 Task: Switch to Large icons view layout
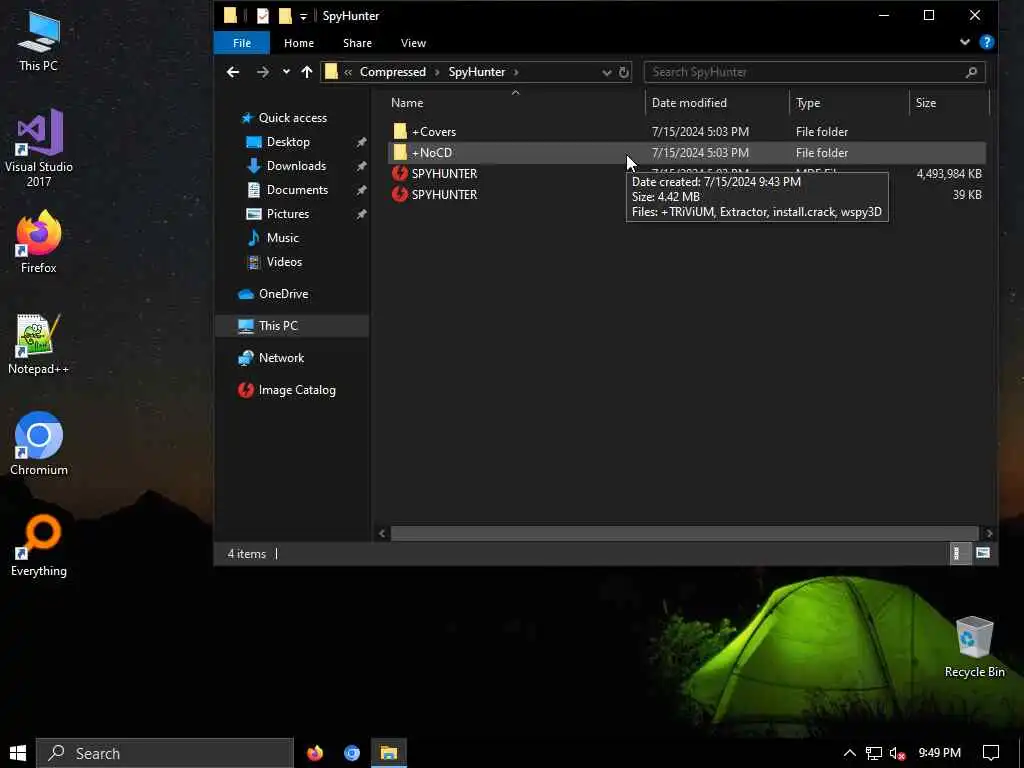[982, 554]
